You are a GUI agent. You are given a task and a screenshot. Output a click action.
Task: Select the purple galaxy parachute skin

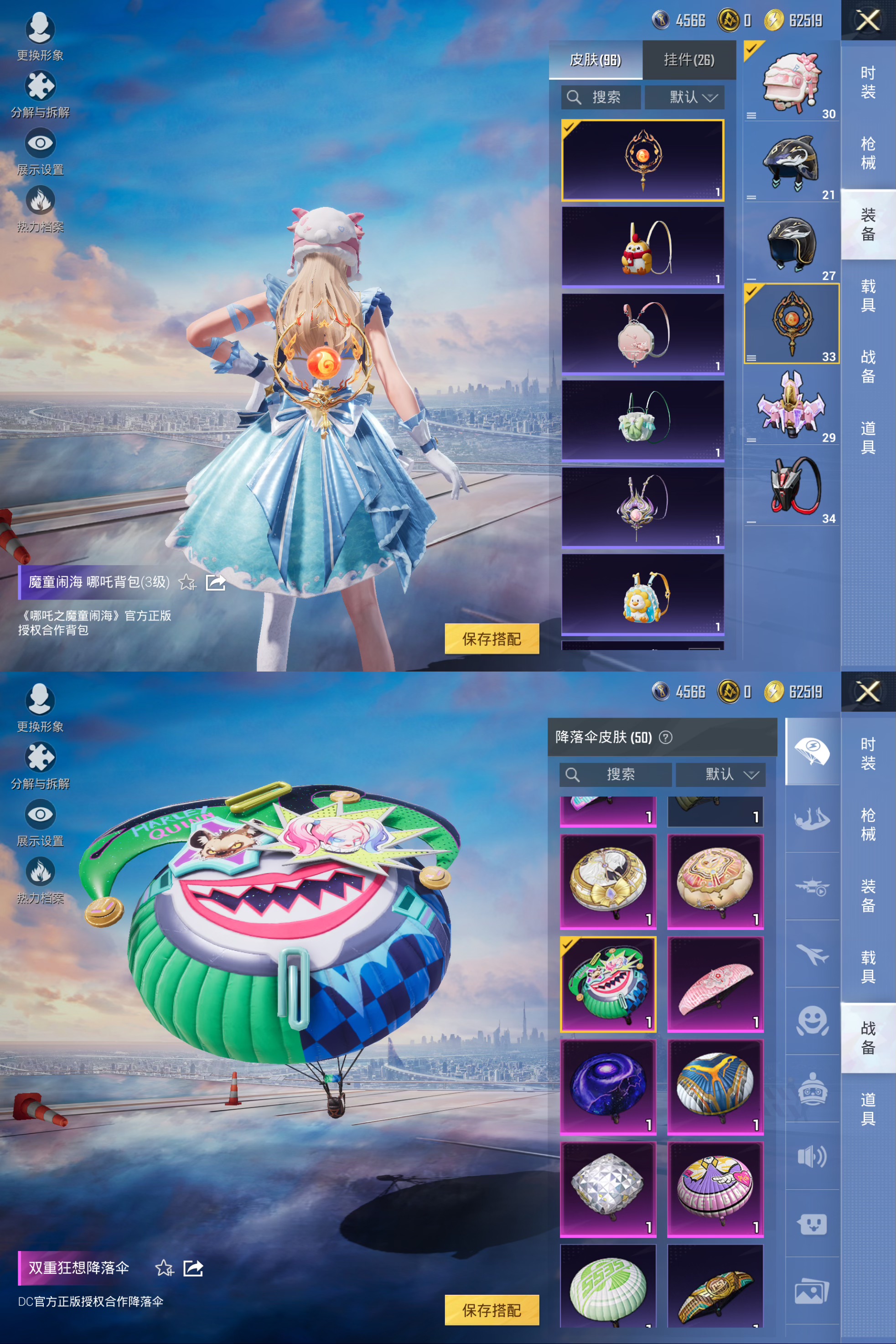(608, 1087)
